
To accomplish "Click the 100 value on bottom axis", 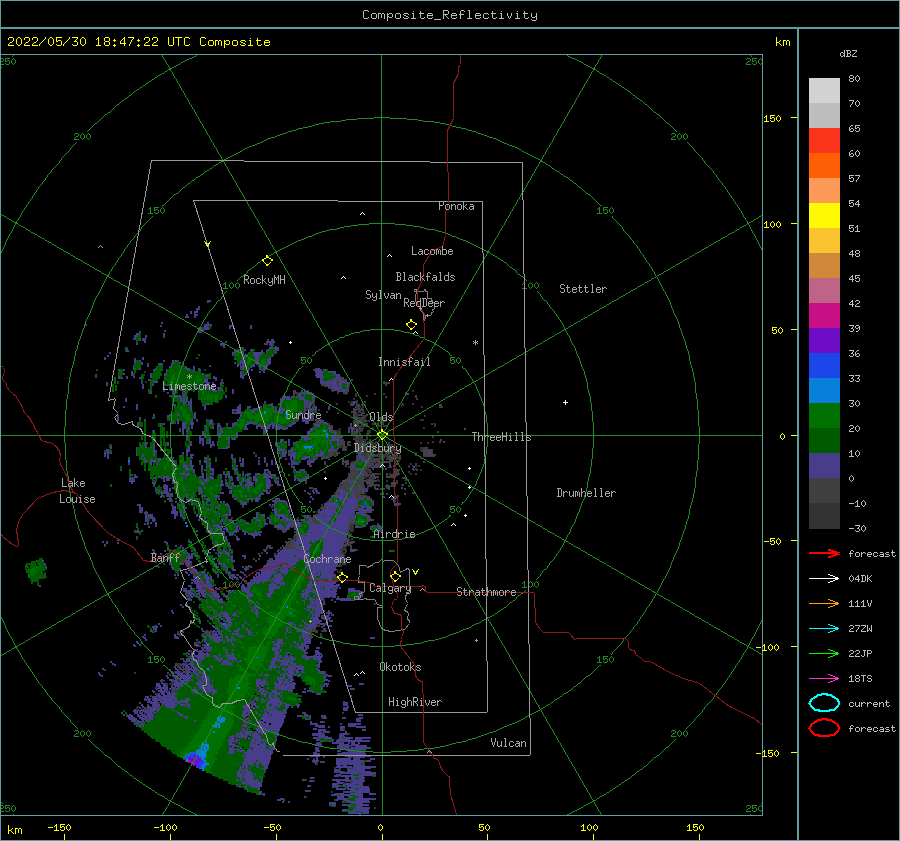I will pyautogui.click(x=589, y=827).
